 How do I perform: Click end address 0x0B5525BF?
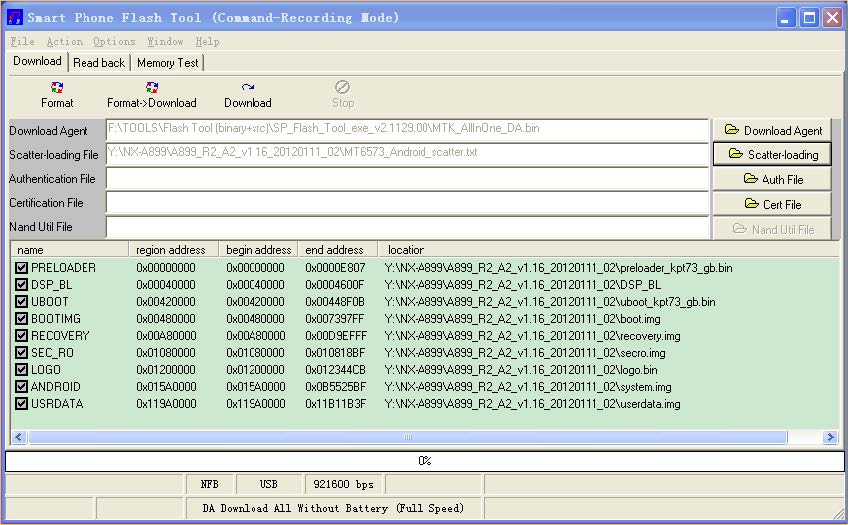click(335, 387)
